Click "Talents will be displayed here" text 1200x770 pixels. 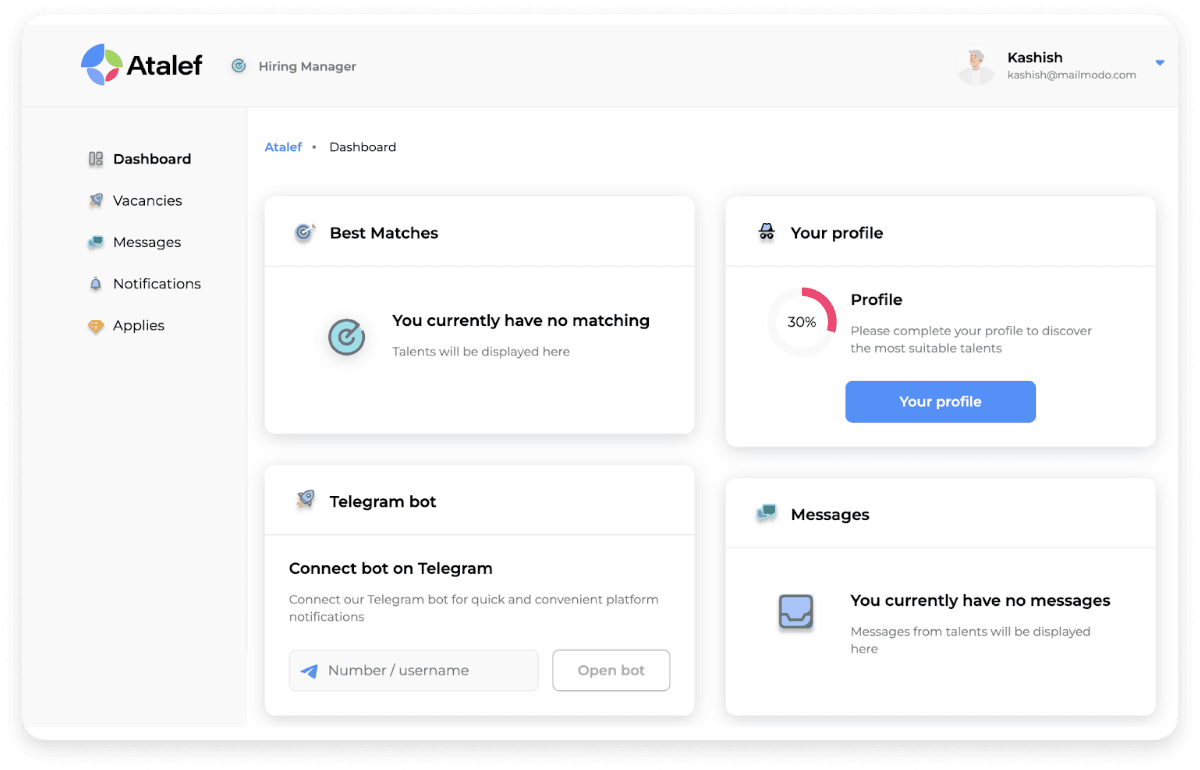pos(481,352)
